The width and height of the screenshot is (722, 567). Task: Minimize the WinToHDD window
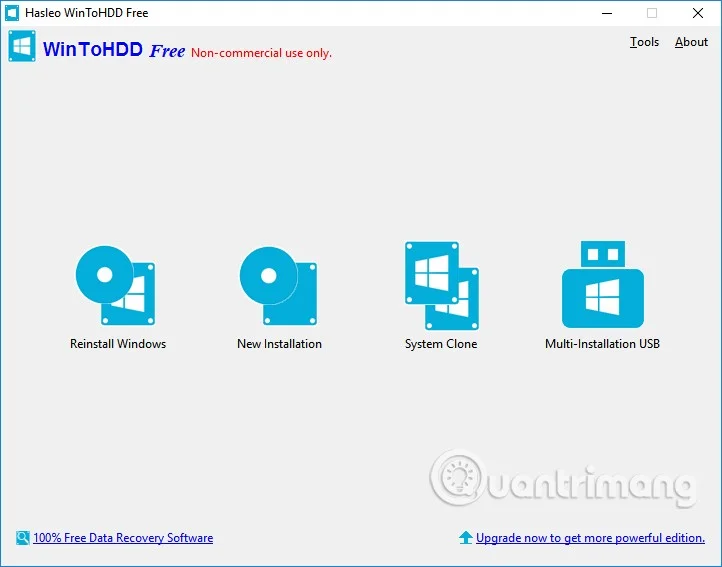tap(607, 13)
